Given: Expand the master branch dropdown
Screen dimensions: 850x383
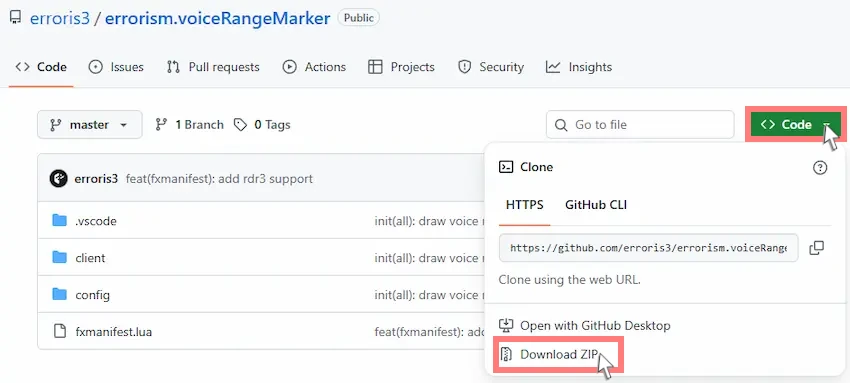Looking at the screenshot, I should pyautogui.click(x=89, y=125).
